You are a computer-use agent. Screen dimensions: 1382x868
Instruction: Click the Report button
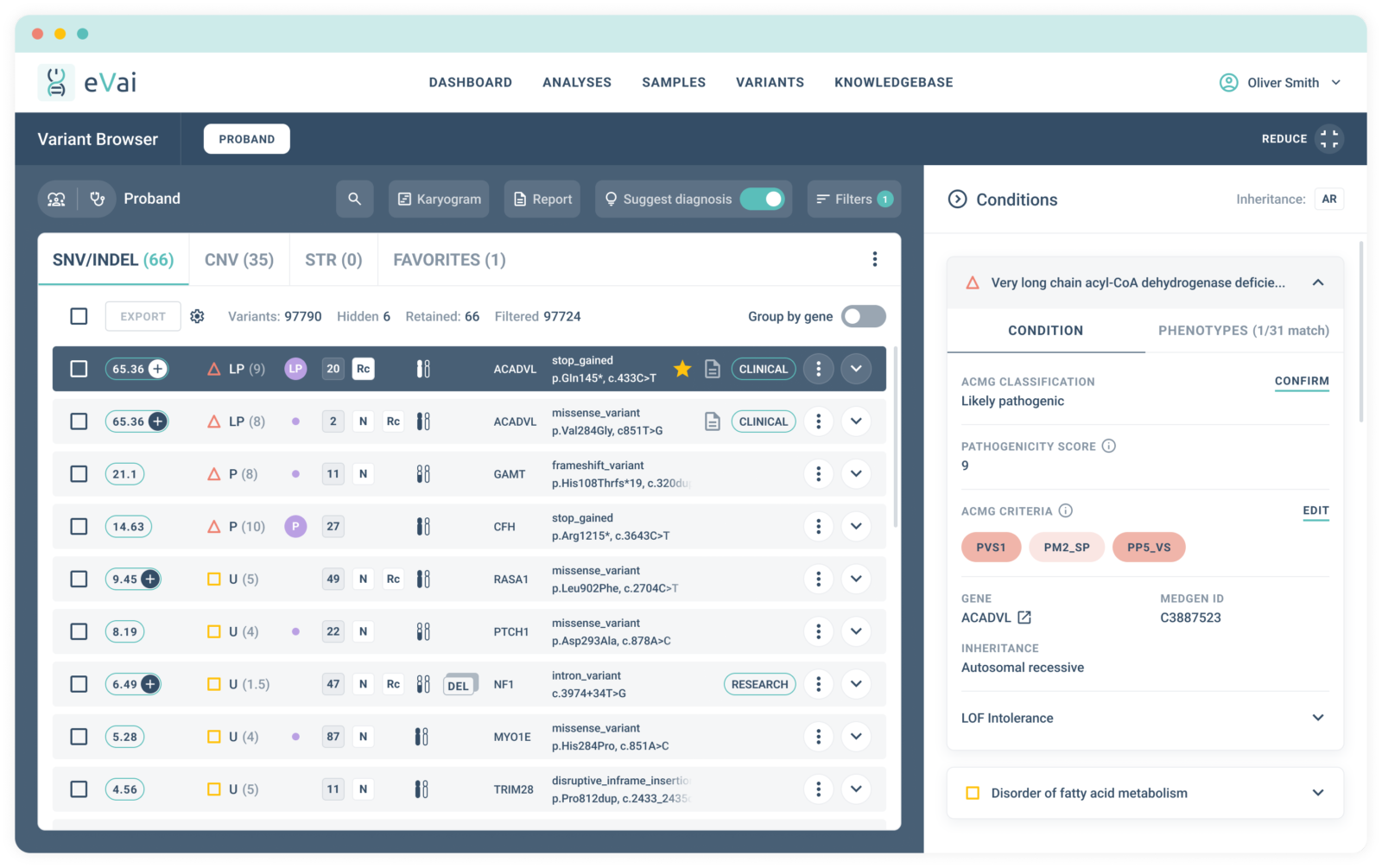[x=542, y=199]
